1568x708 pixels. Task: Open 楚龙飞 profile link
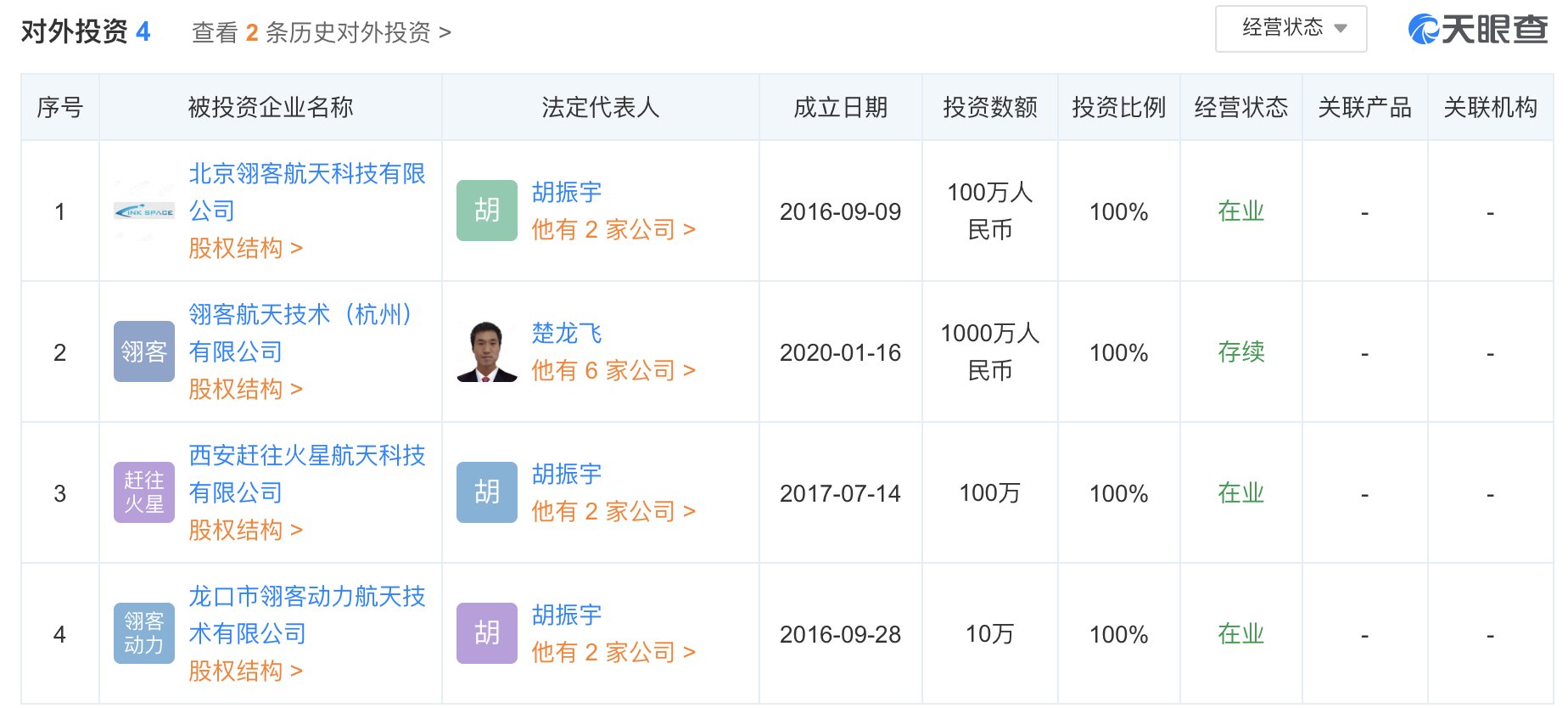click(567, 333)
